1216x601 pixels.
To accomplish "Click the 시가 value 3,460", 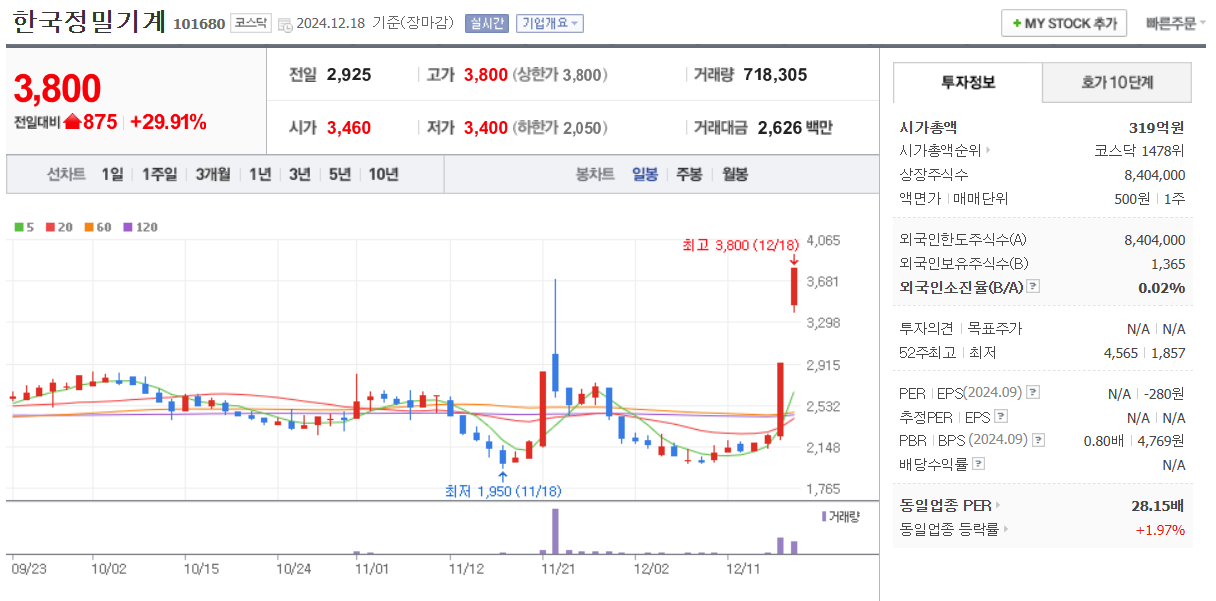I will click(349, 127).
